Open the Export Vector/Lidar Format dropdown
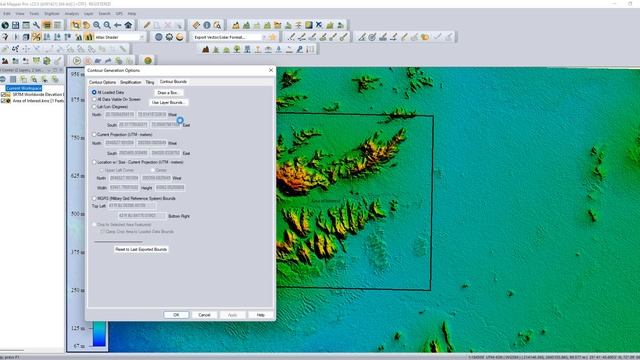640x360 pixels. (230, 37)
